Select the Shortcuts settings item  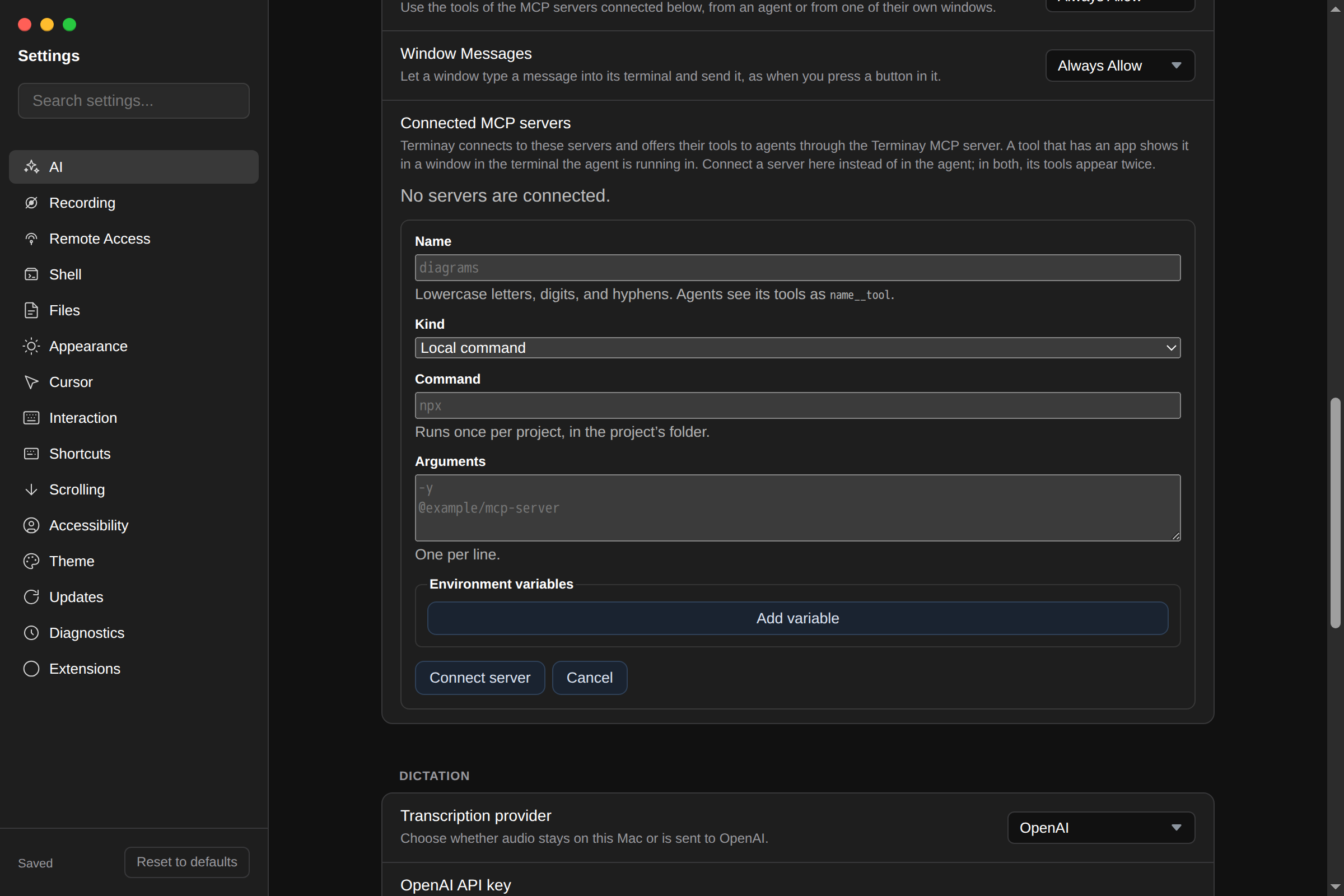tap(134, 454)
